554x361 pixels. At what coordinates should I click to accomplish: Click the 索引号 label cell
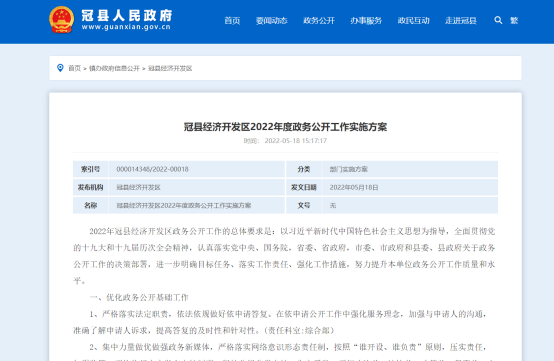(x=90, y=169)
